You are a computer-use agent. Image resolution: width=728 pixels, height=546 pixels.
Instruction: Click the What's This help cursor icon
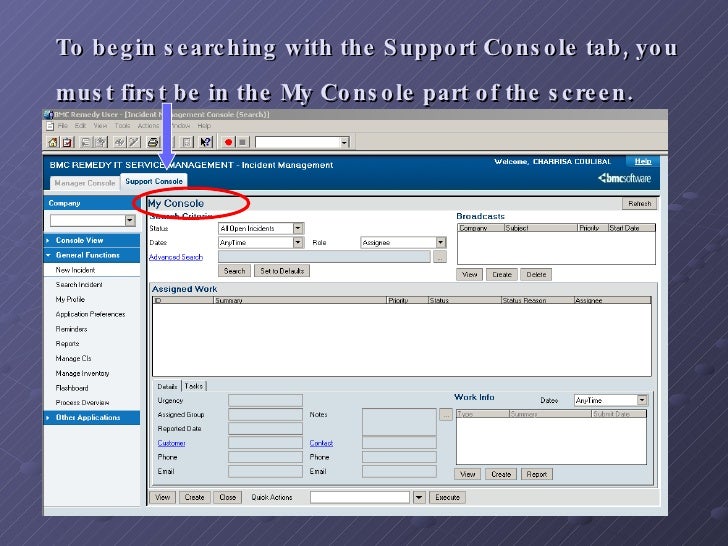(206, 142)
